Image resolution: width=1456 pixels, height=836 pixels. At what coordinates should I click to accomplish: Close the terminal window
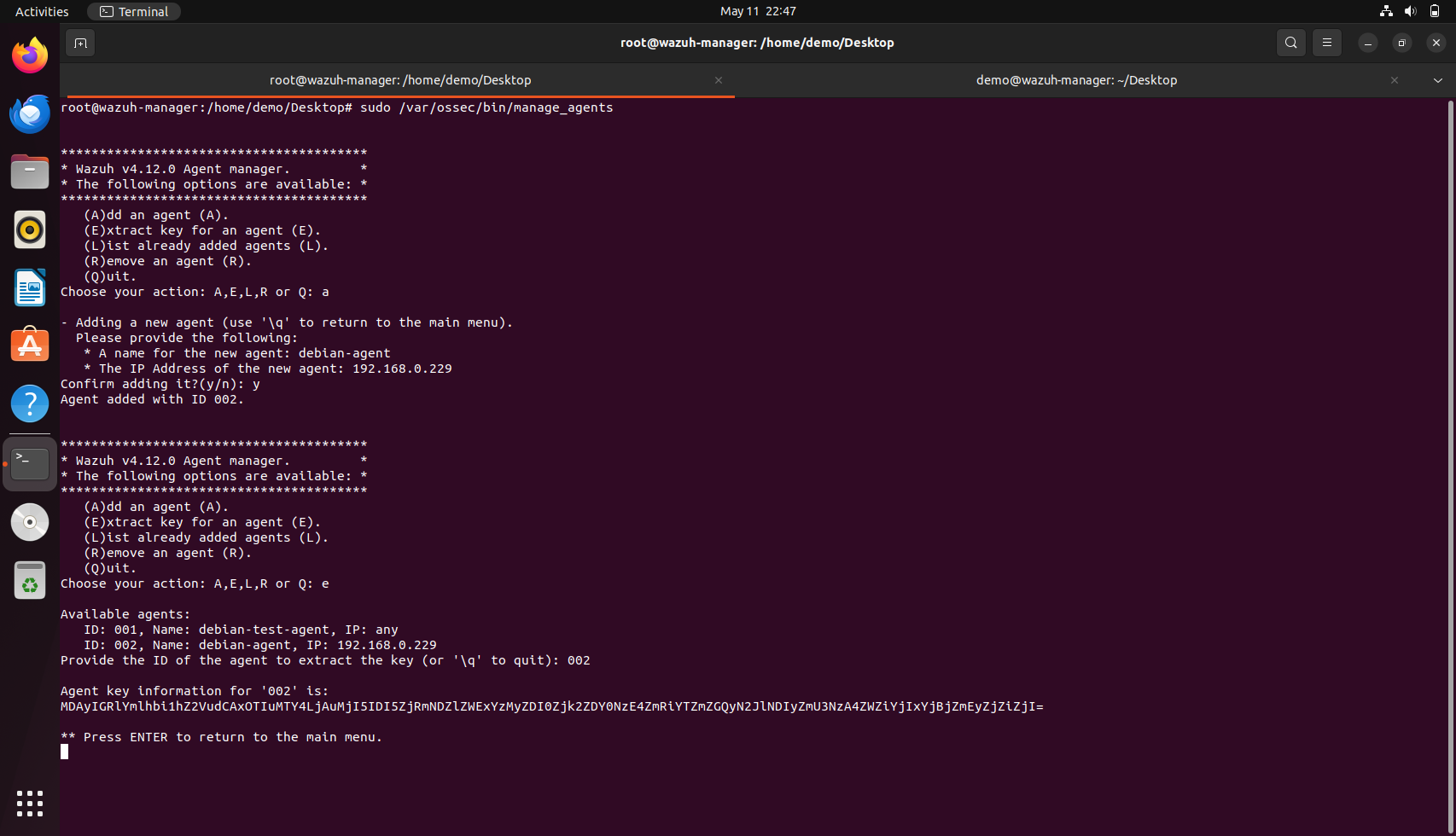(x=1436, y=43)
